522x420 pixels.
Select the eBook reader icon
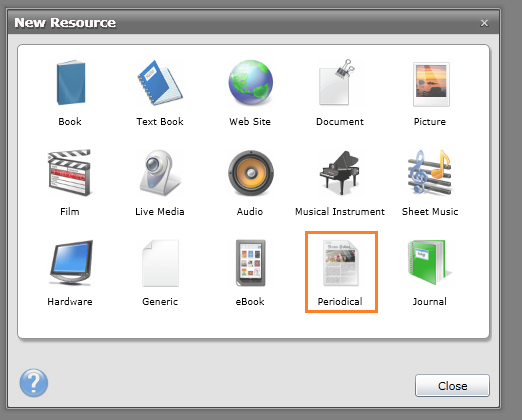pos(251,263)
